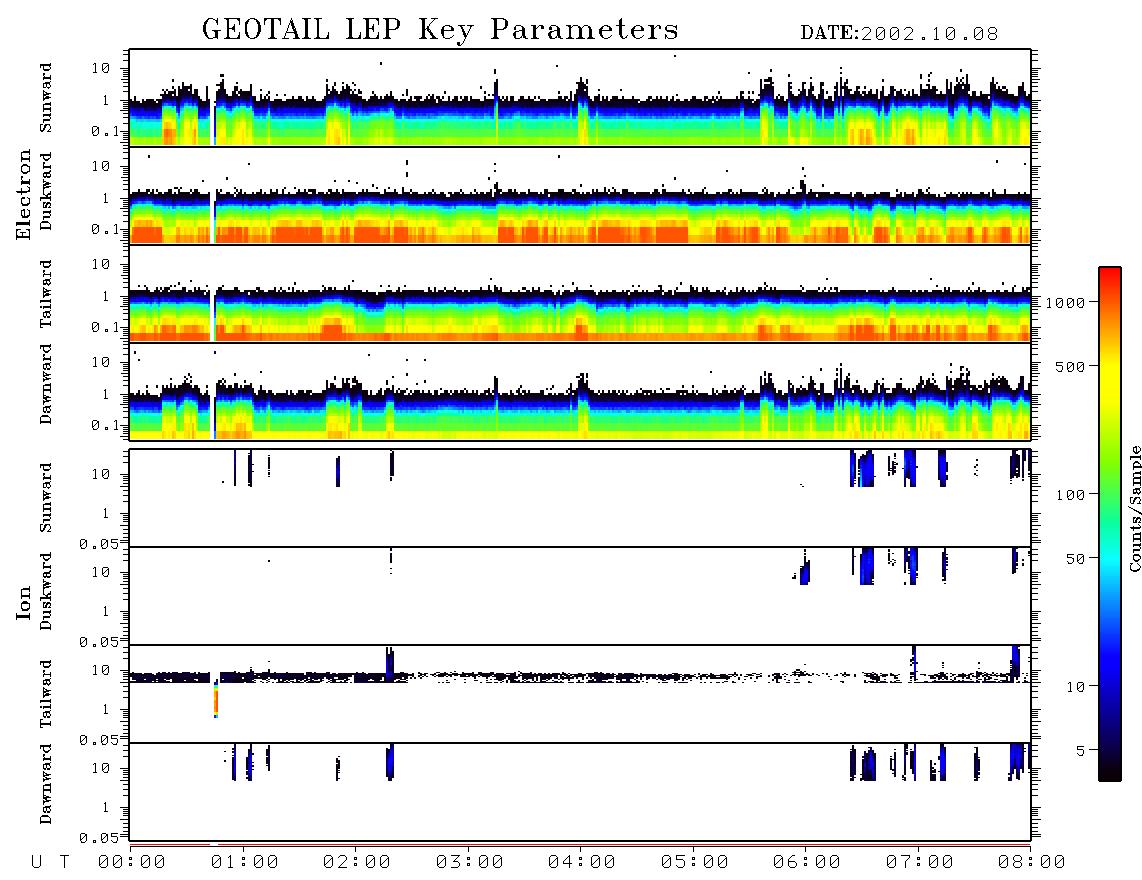This screenshot has height=880, width=1142.
Task: Click the Ion 'Dawnward' panel label
Action: [46, 784]
